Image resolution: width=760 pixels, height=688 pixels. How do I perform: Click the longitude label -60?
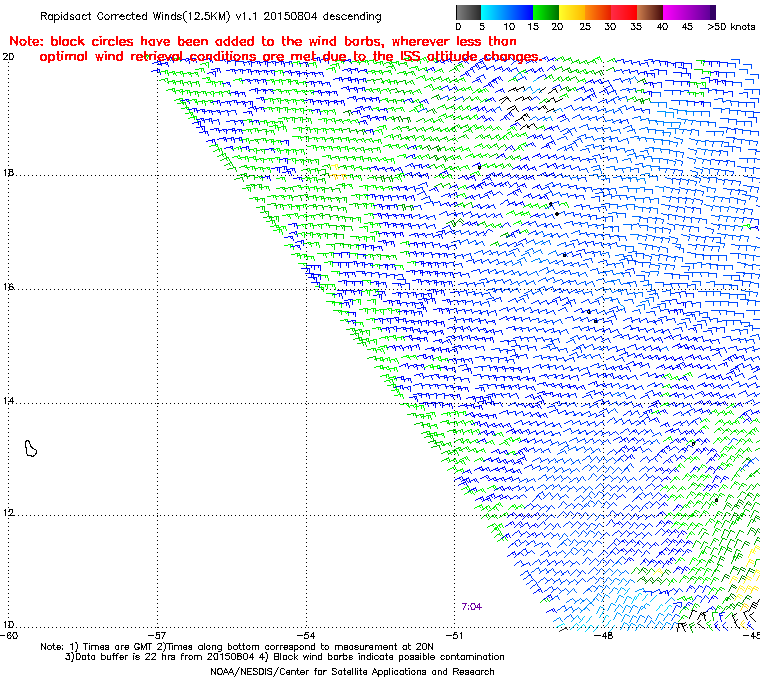tap(9, 635)
